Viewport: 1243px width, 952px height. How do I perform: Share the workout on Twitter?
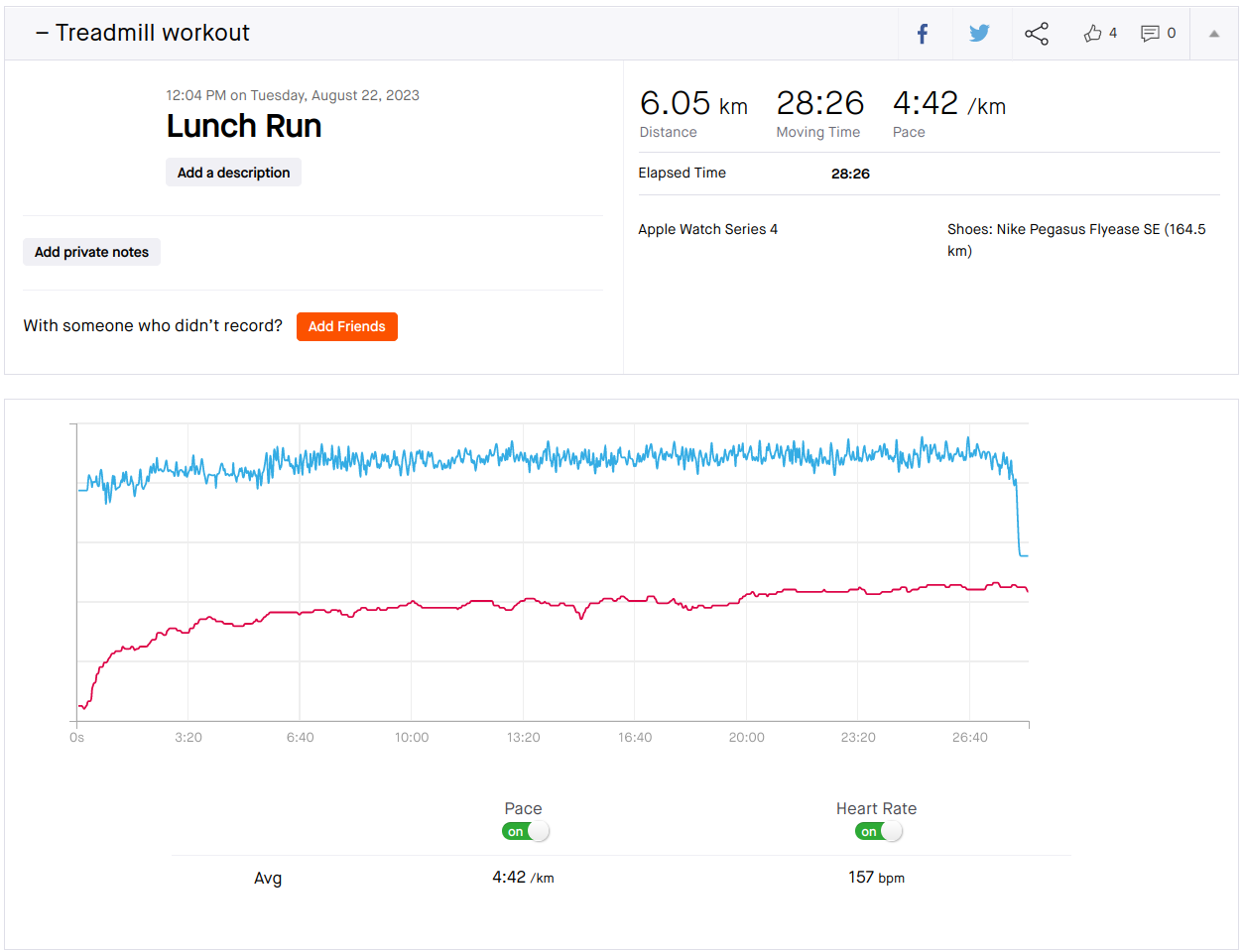[x=979, y=34]
